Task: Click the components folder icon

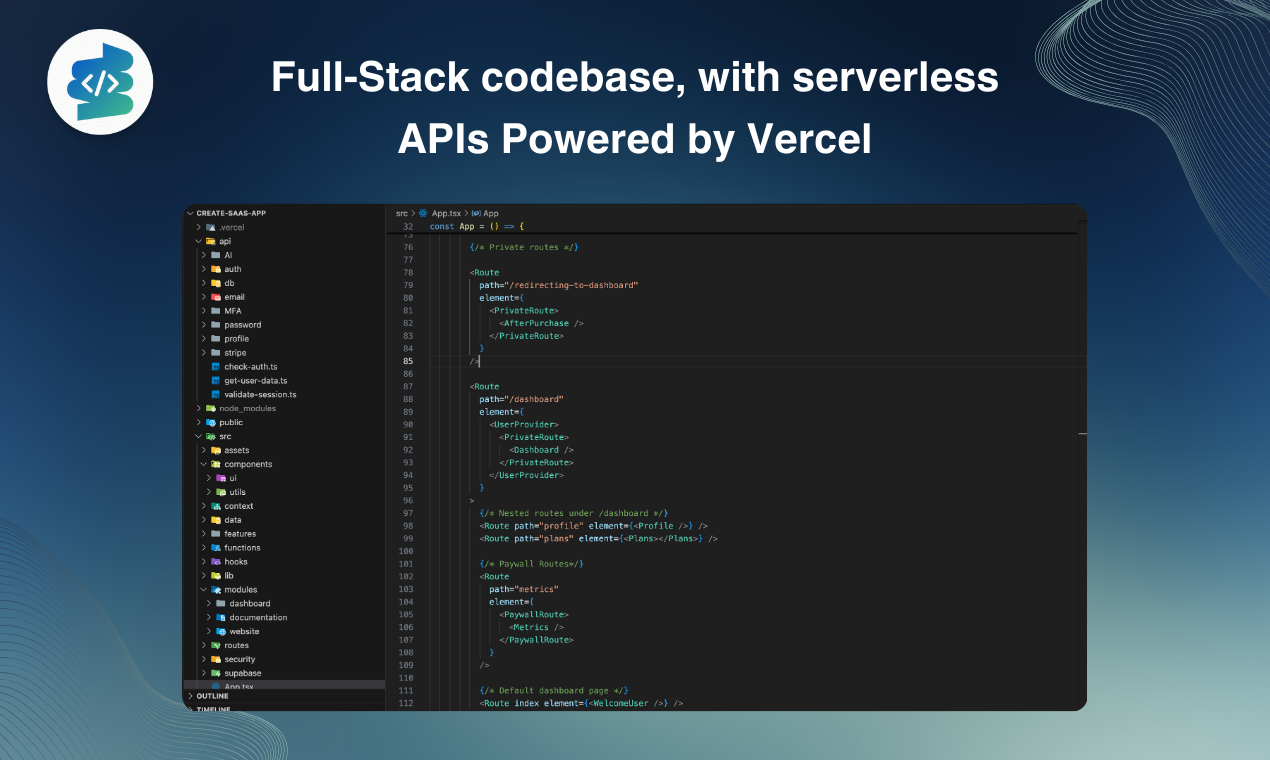Action: tap(216, 464)
